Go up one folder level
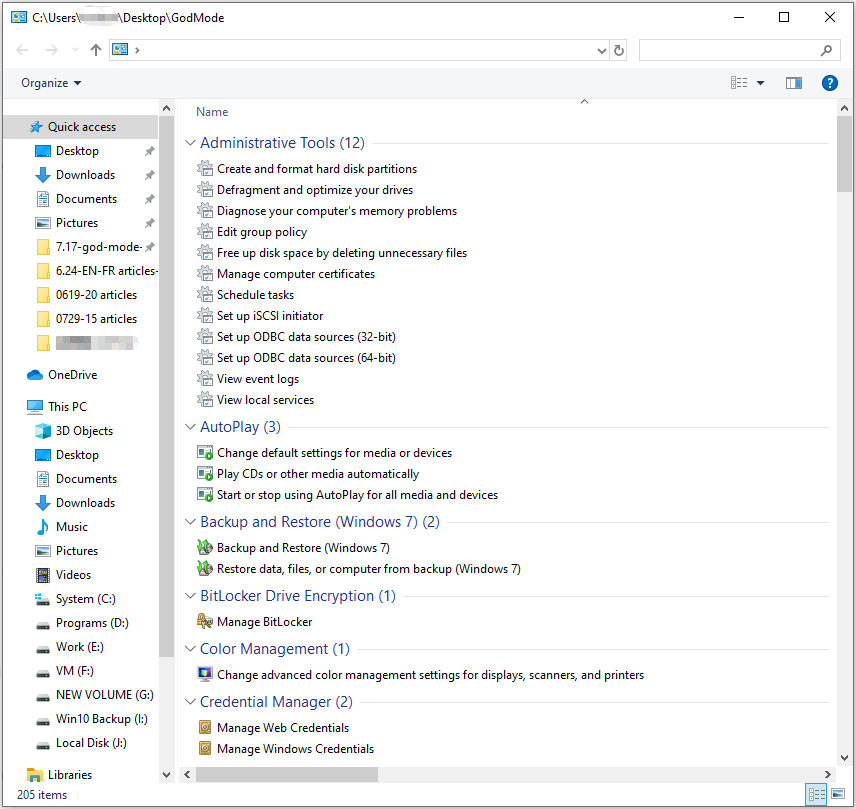The height and width of the screenshot is (809, 856). click(x=96, y=50)
